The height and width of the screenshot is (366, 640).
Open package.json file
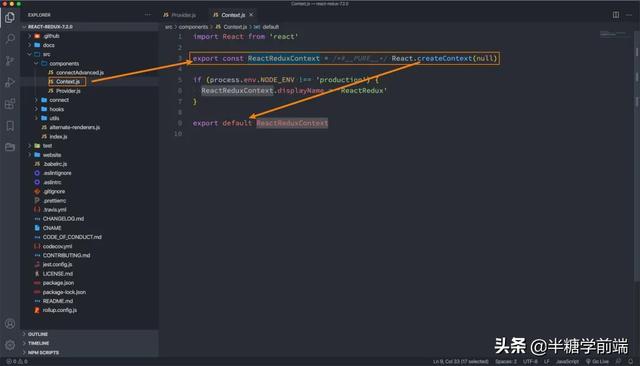[89, 283]
